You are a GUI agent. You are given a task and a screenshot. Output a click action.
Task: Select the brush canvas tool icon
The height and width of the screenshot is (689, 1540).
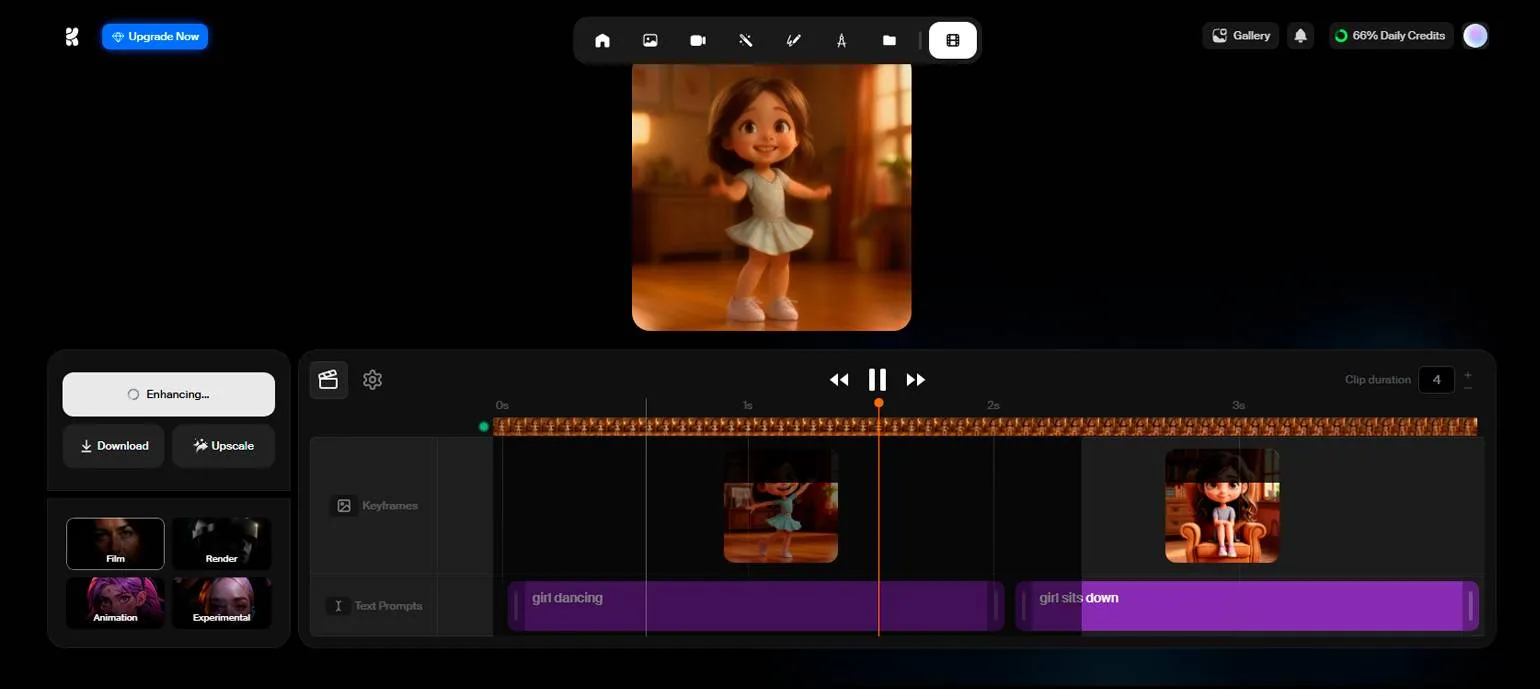point(793,40)
